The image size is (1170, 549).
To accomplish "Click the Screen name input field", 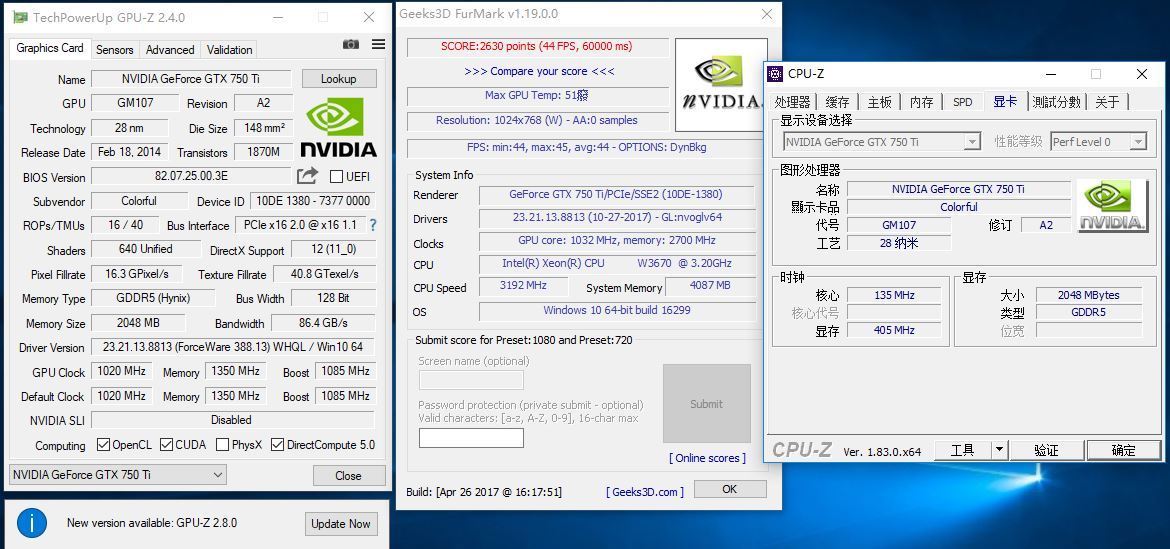I will pyautogui.click(x=471, y=380).
